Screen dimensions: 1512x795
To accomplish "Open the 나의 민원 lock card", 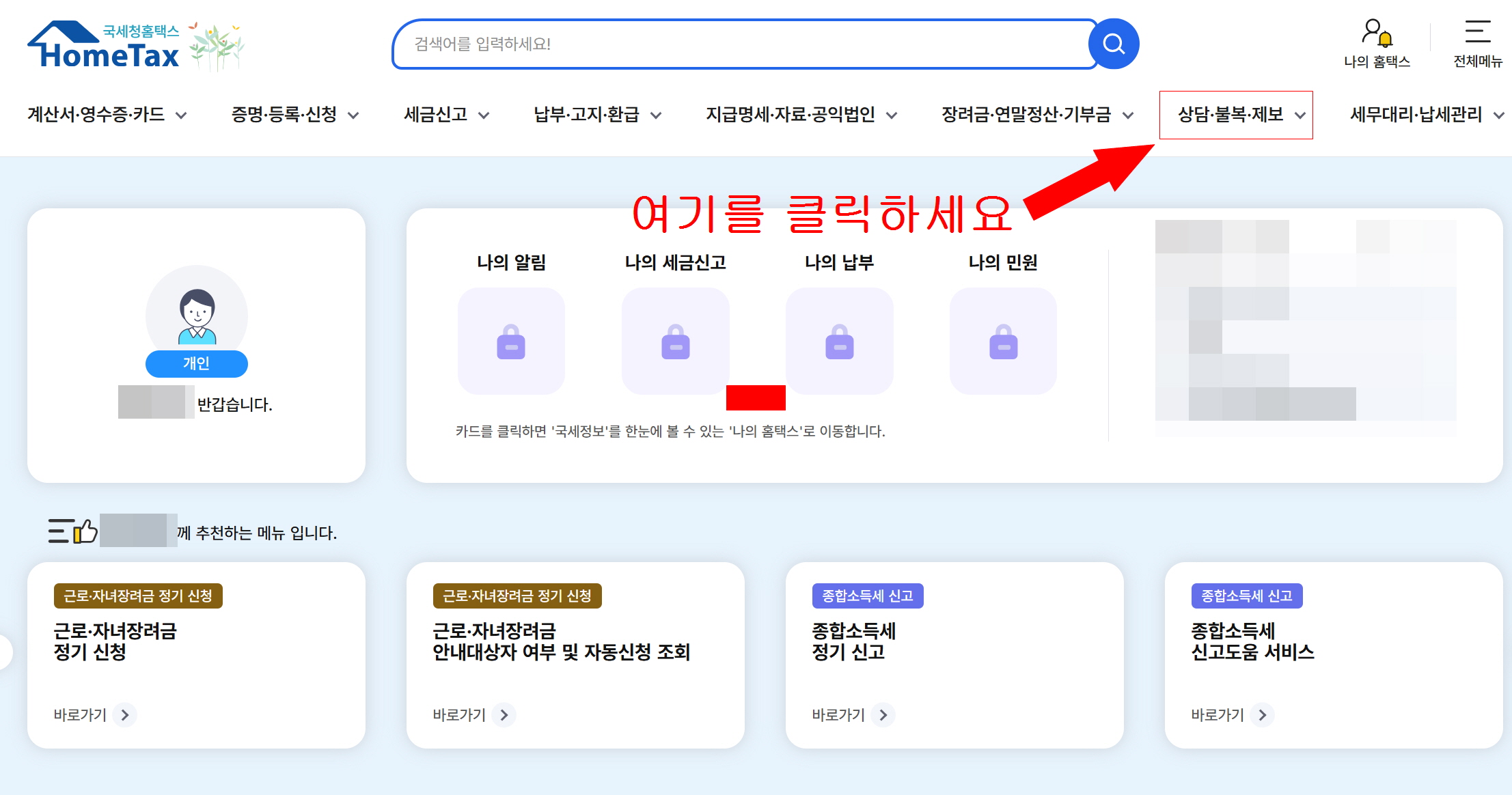I will (x=1003, y=341).
